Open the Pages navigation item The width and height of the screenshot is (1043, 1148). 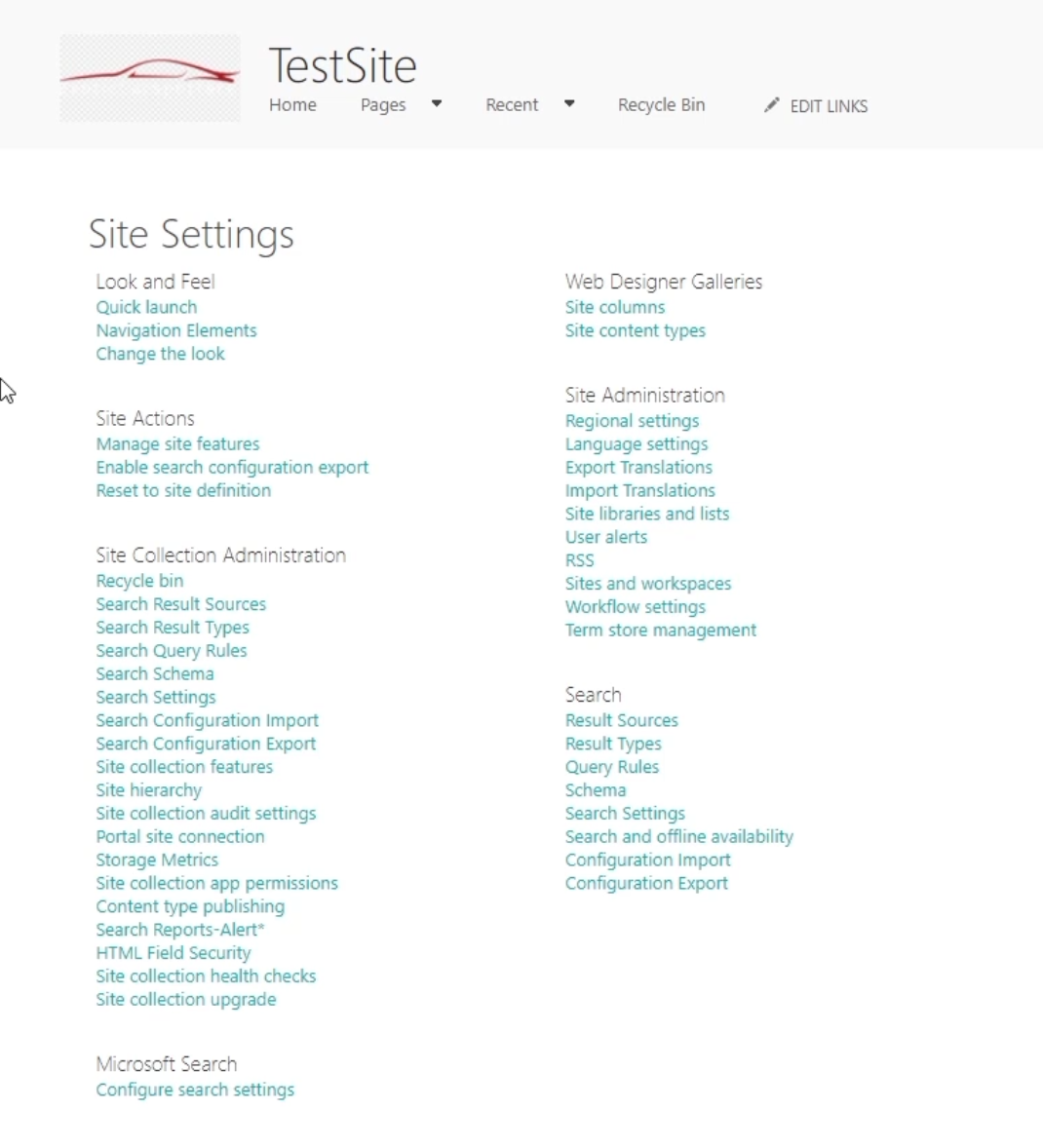tap(383, 105)
